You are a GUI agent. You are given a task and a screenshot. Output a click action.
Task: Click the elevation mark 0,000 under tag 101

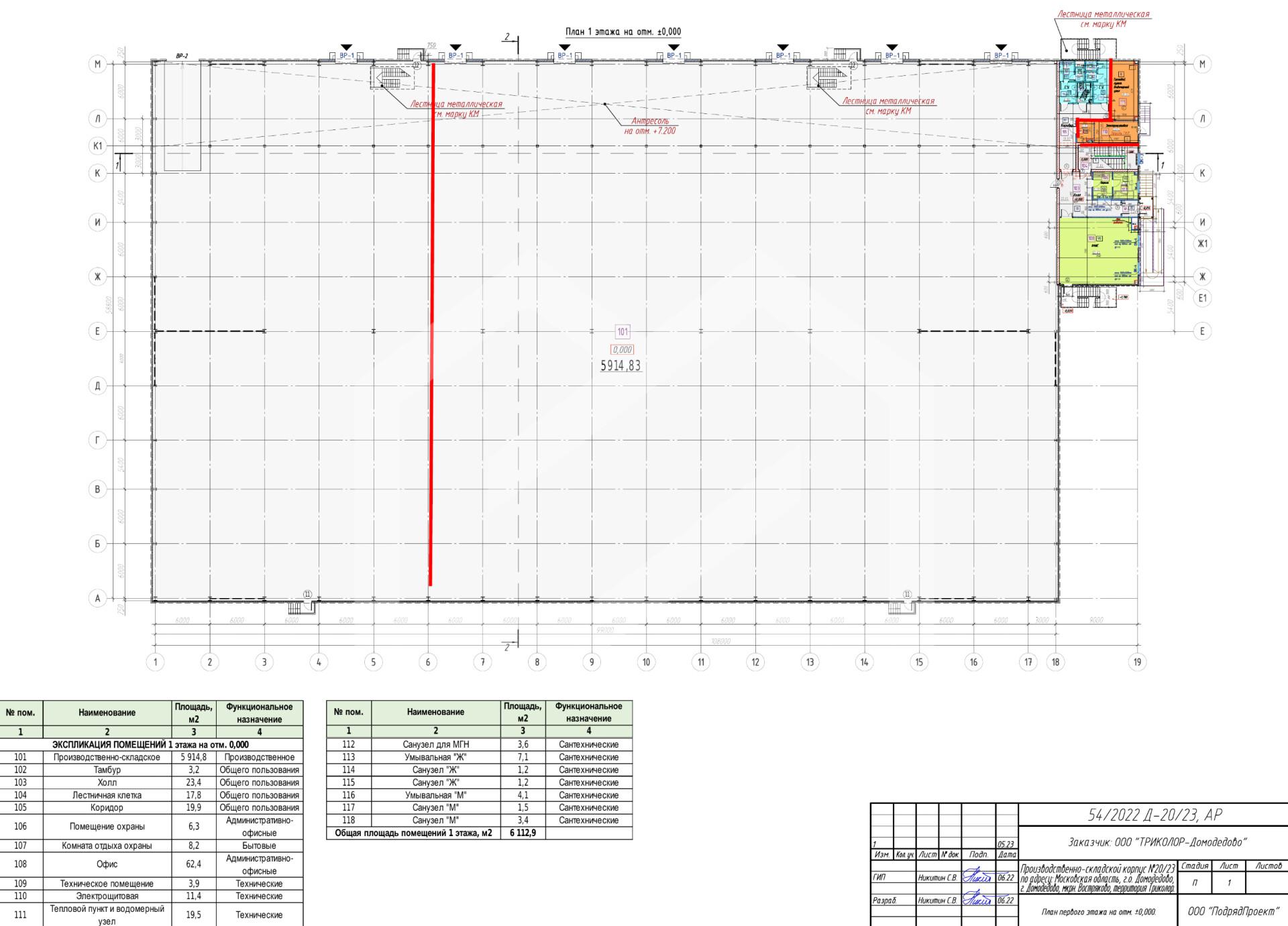click(621, 348)
